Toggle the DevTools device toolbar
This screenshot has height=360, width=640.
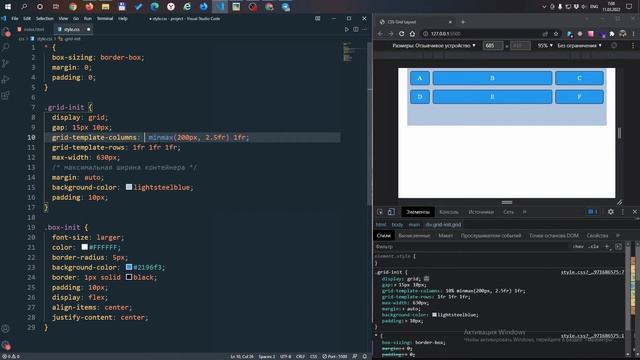(391, 212)
